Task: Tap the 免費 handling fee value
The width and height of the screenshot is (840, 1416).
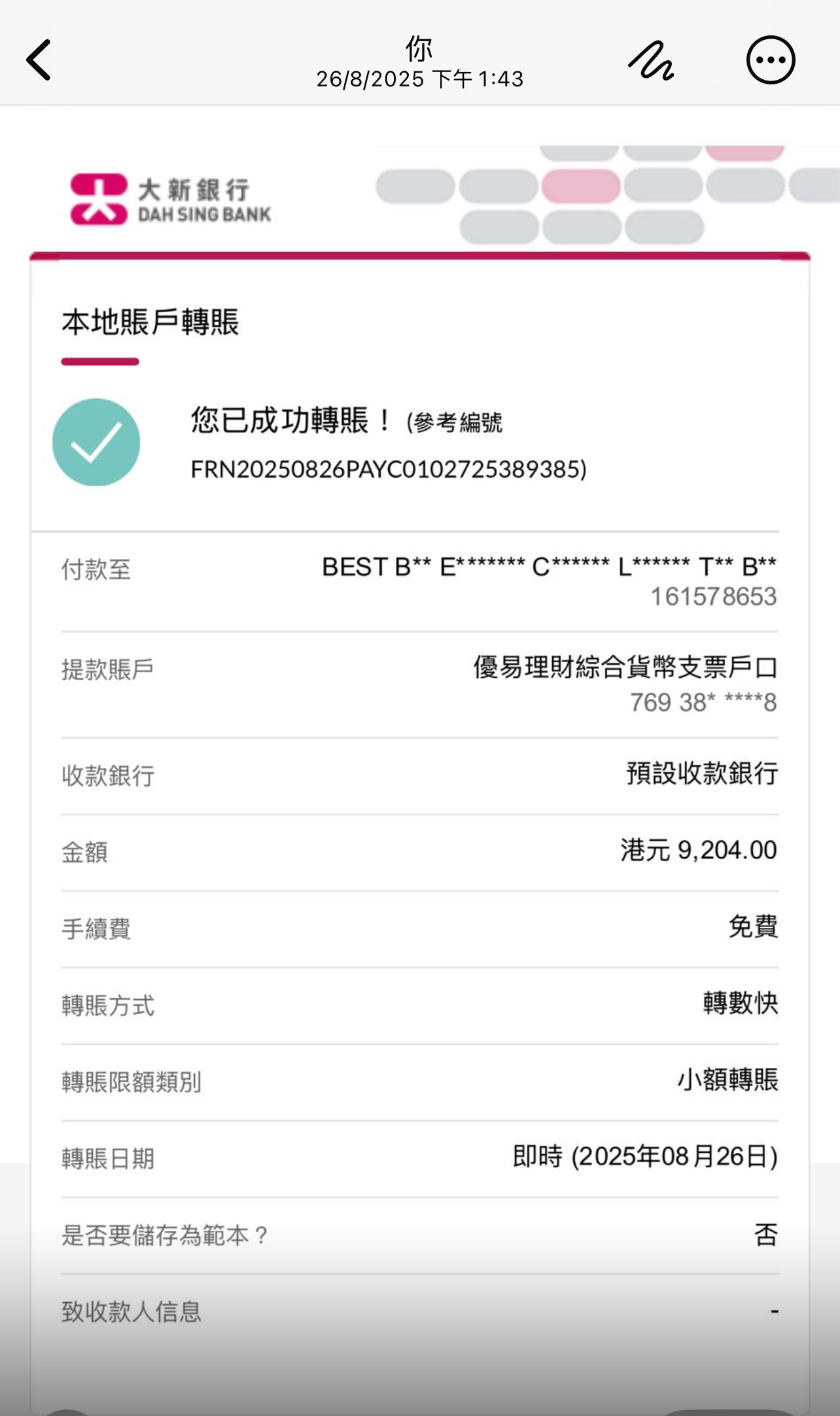Action: pyautogui.click(x=753, y=927)
